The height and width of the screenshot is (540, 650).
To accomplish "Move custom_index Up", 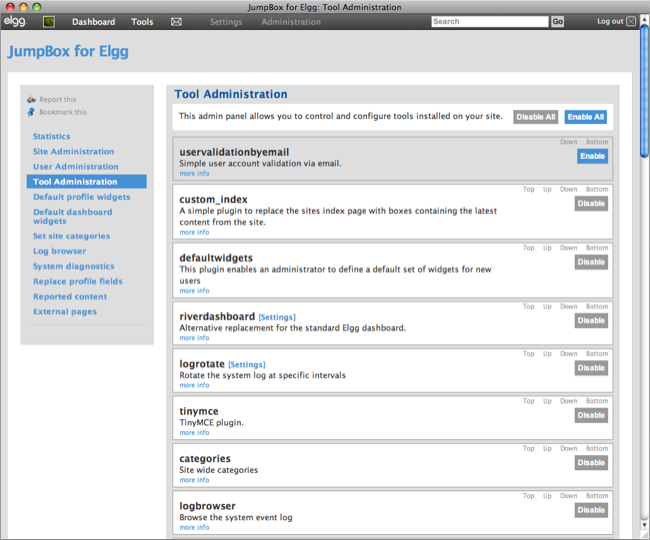I will (x=547, y=189).
